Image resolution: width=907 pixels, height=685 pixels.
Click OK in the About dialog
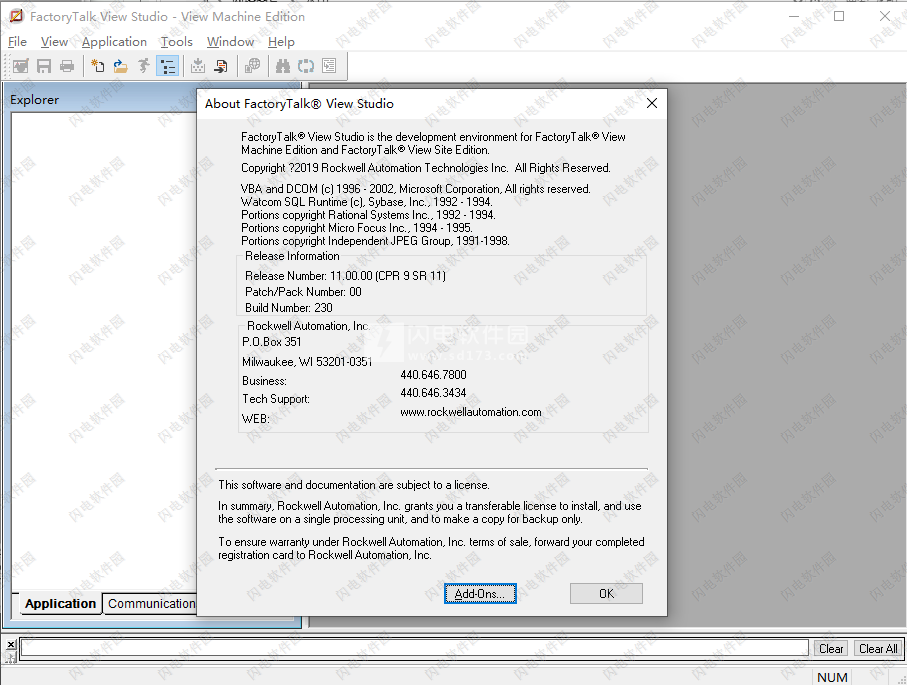click(606, 594)
